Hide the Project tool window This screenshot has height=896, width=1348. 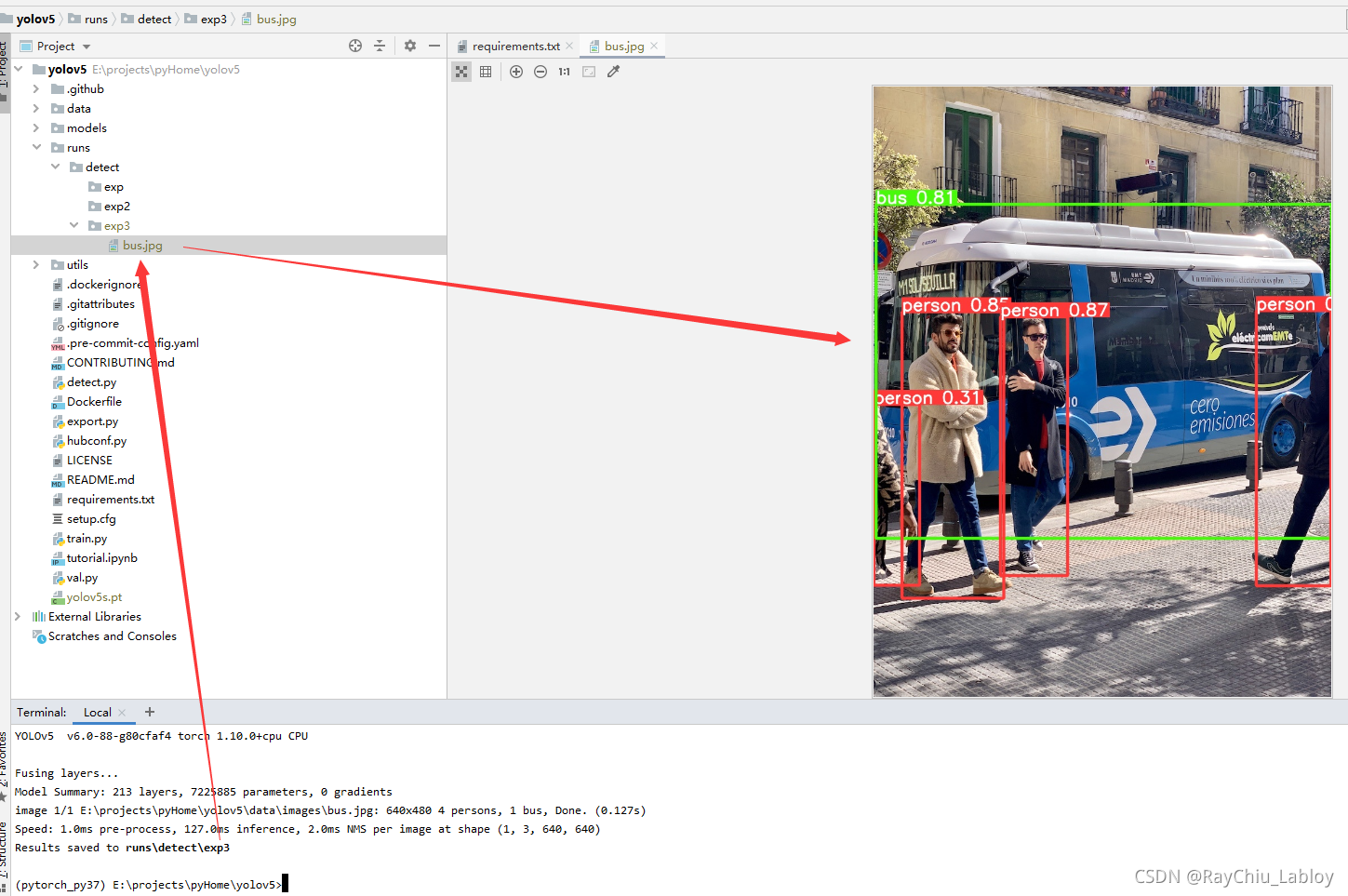pyautogui.click(x=434, y=45)
